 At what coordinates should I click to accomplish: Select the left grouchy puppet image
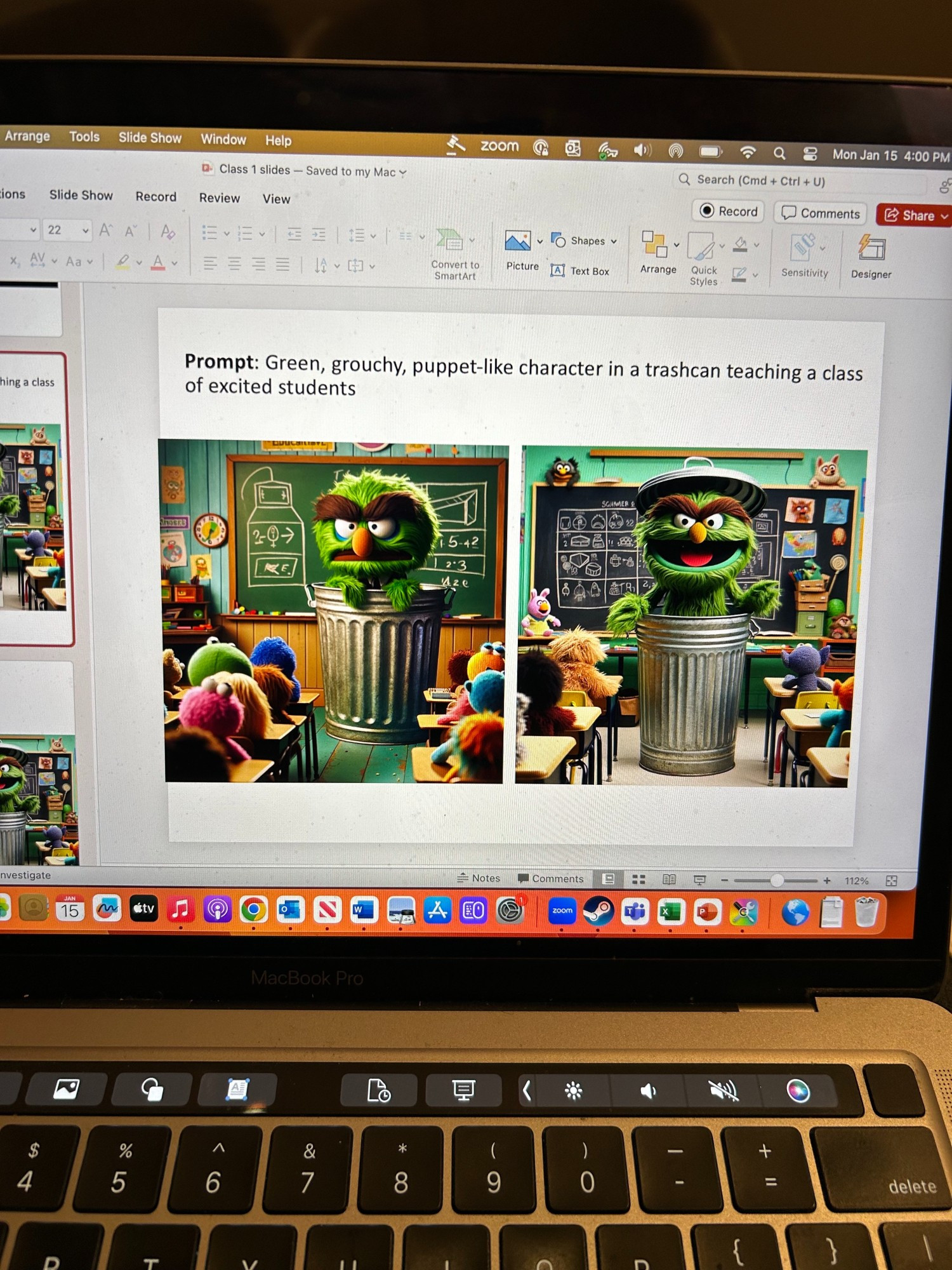pyautogui.click(x=334, y=612)
